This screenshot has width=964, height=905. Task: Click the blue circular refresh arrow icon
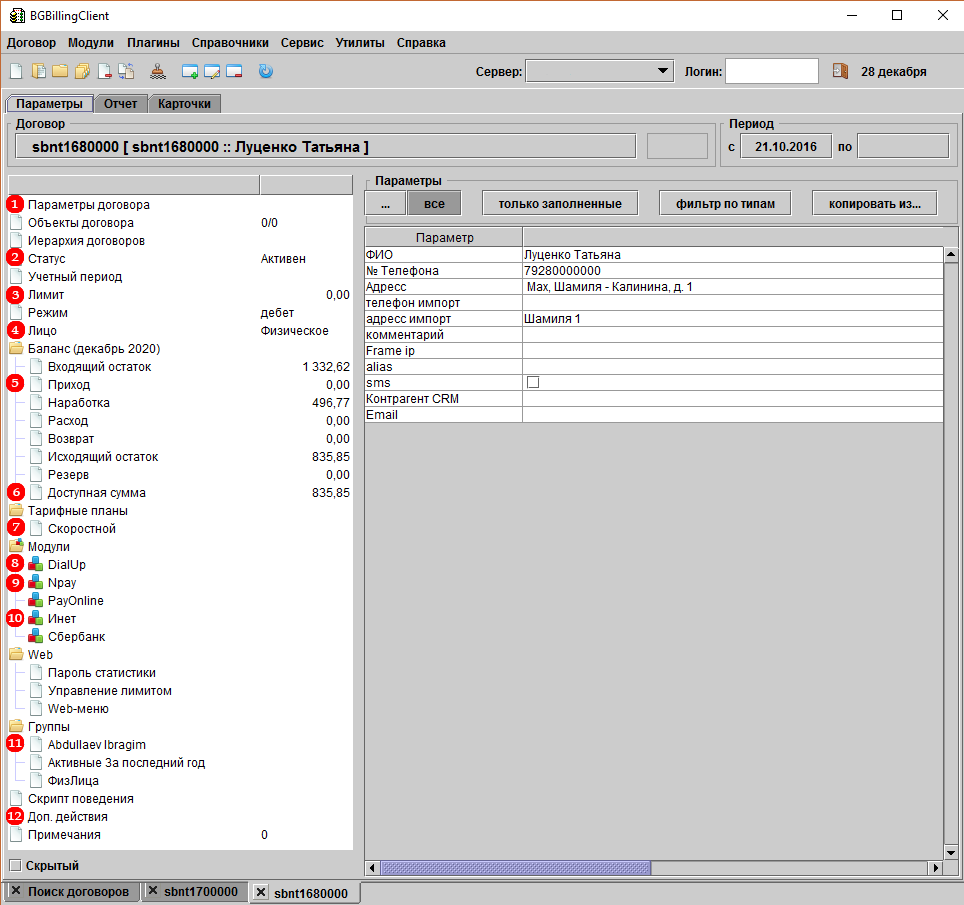coord(265,71)
